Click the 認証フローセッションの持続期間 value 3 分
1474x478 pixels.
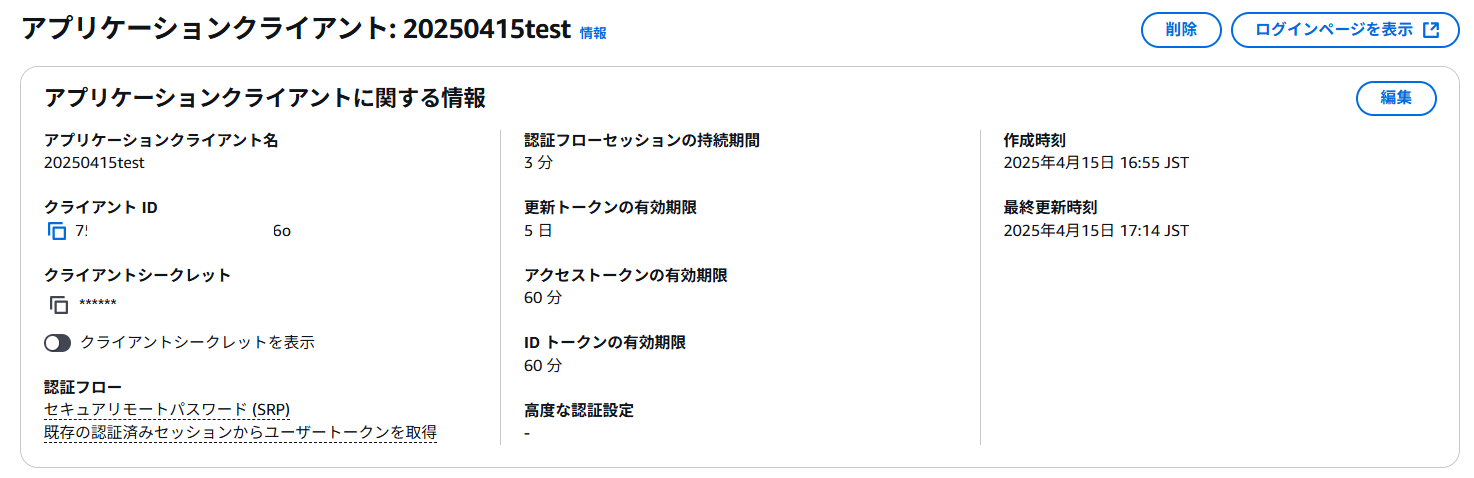pyautogui.click(x=538, y=162)
